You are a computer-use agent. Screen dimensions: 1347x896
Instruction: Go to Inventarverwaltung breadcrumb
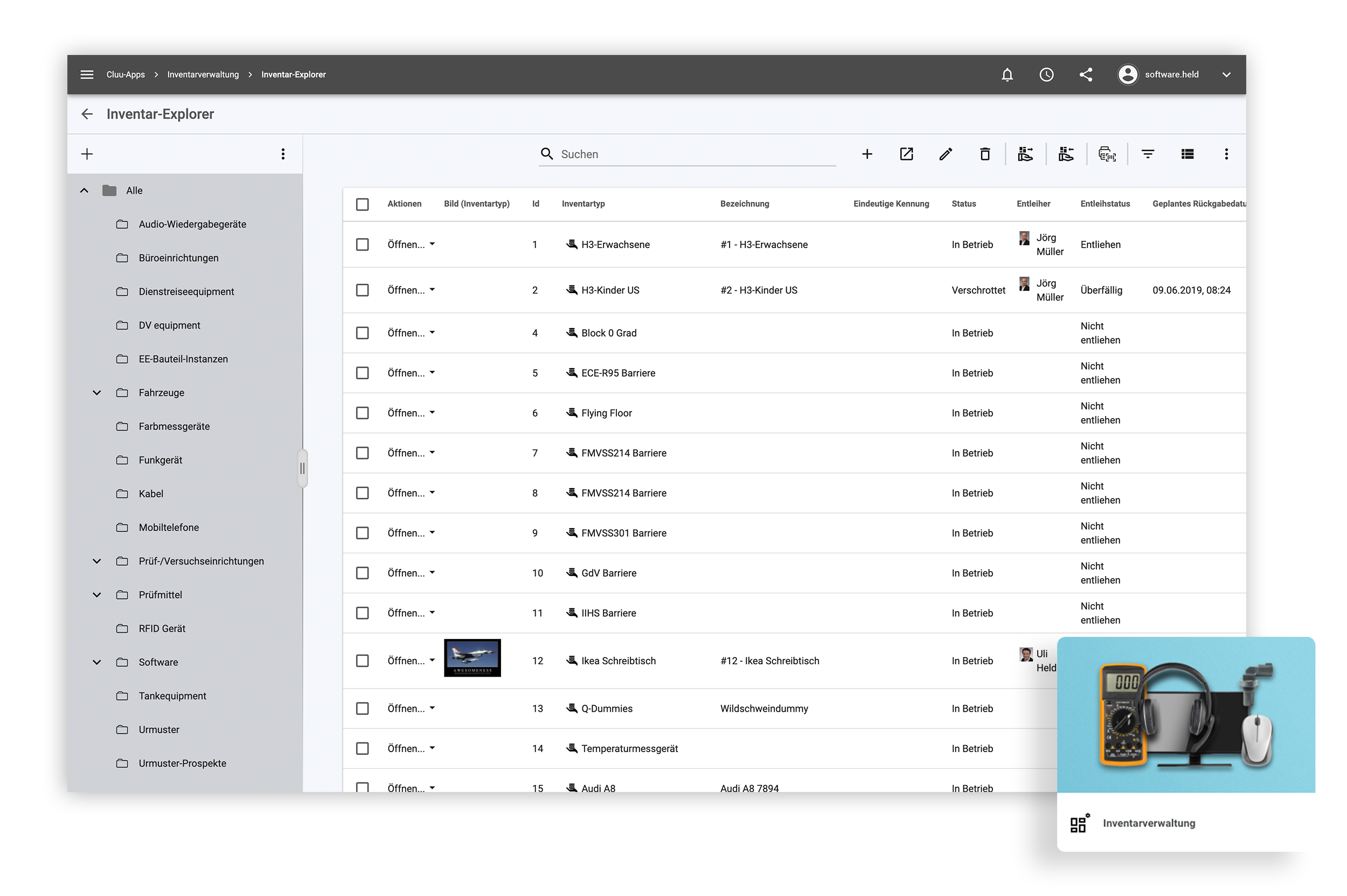(x=203, y=75)
